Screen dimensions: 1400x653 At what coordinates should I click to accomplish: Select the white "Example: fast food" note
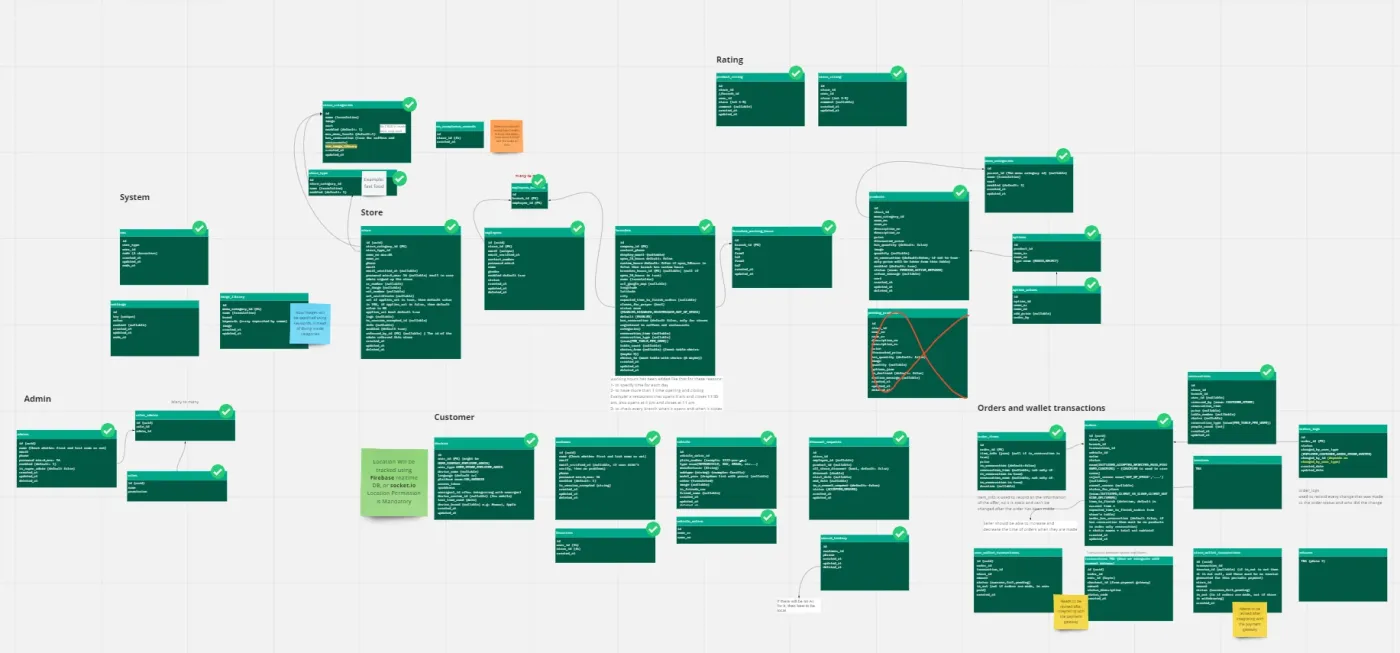click(x=374, y=184)
